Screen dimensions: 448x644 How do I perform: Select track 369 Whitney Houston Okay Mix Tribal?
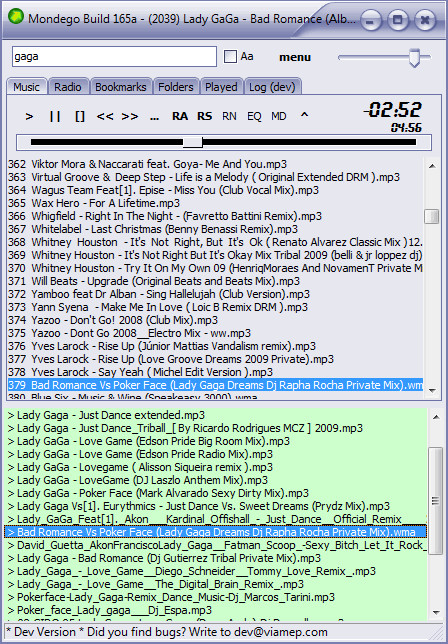point(215,255)
